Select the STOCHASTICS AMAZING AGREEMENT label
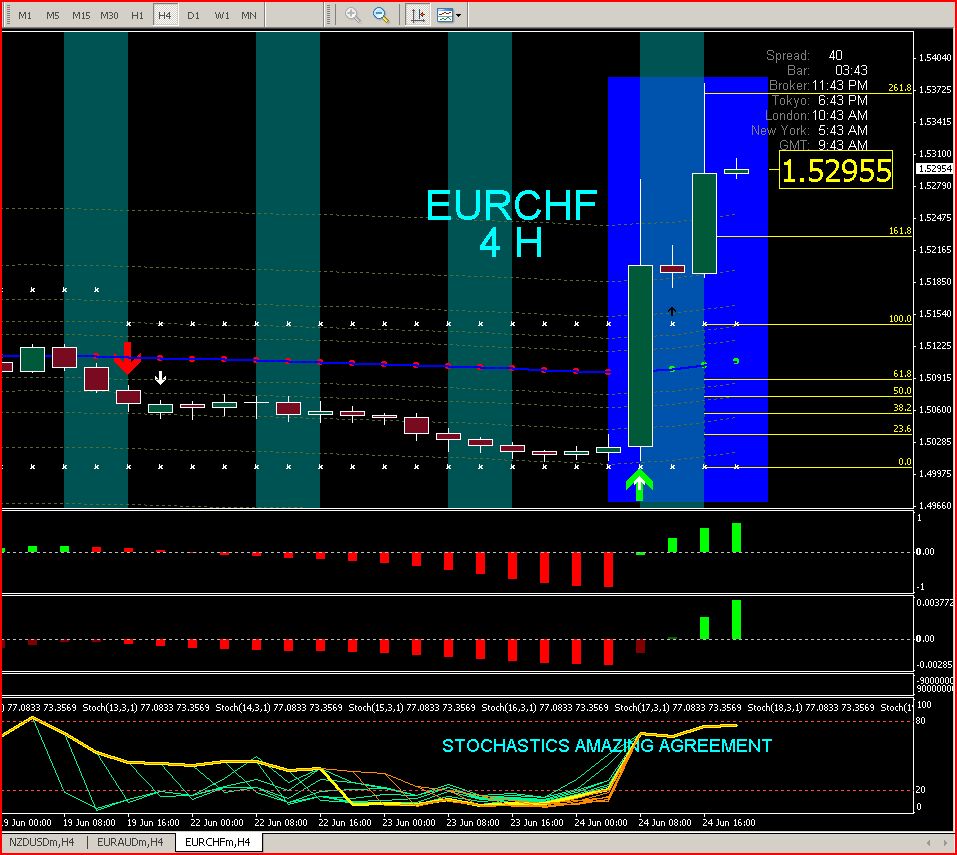 click(607, 746)
